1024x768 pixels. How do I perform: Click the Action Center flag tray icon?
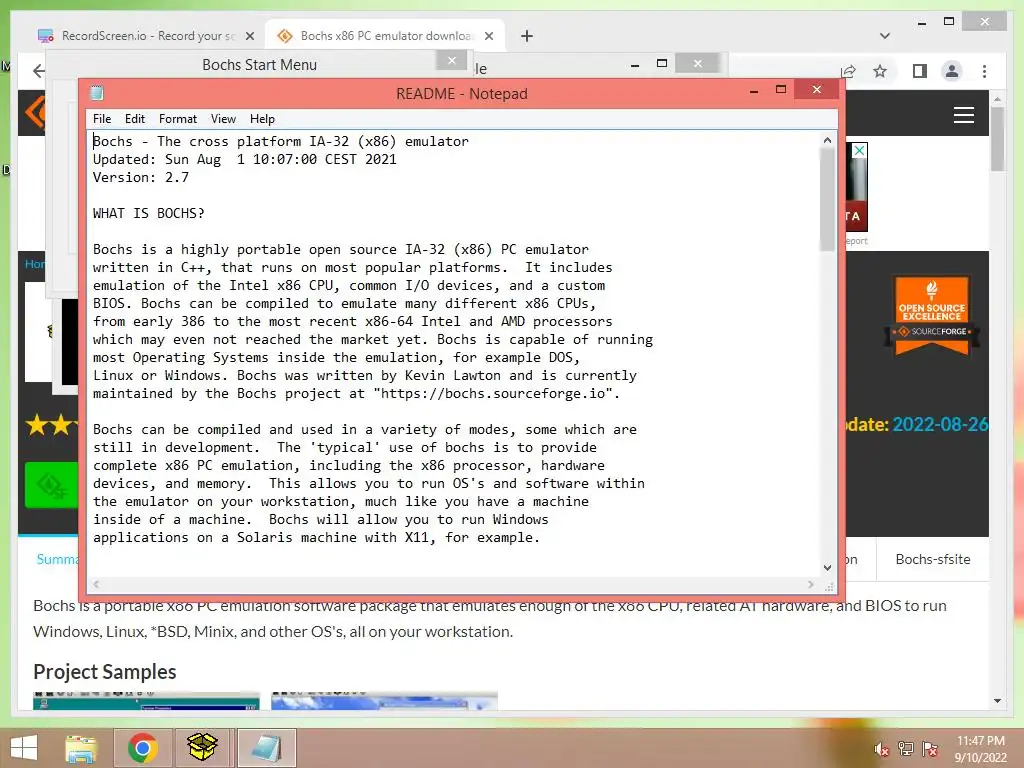(x=930, y=748)
